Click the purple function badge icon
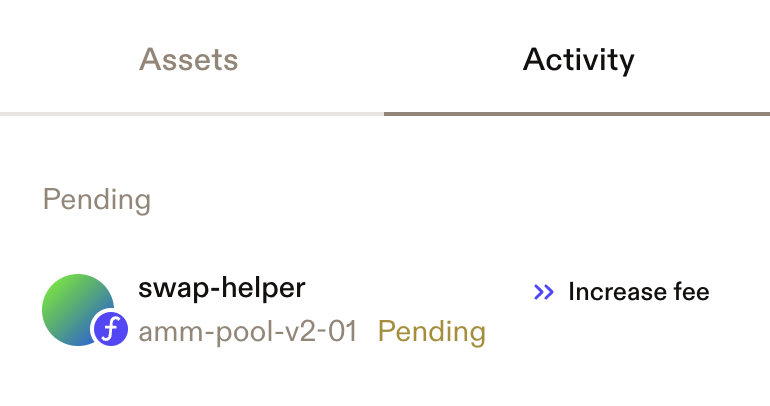Image resolution: width=770 pixels, height=406 pixels. (110, 329)
